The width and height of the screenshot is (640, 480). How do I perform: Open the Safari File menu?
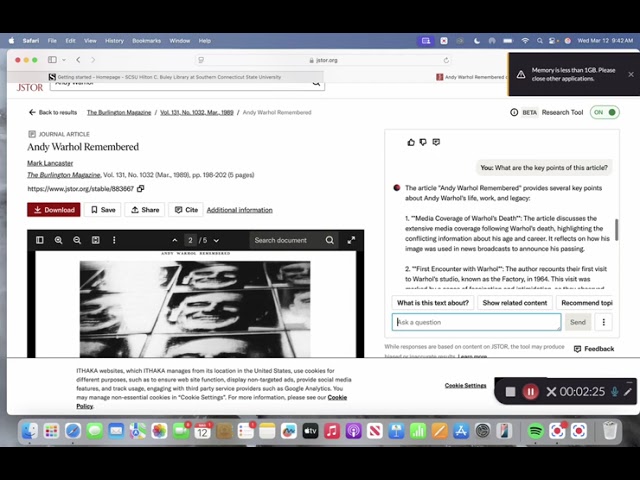[x=52, y=41]
